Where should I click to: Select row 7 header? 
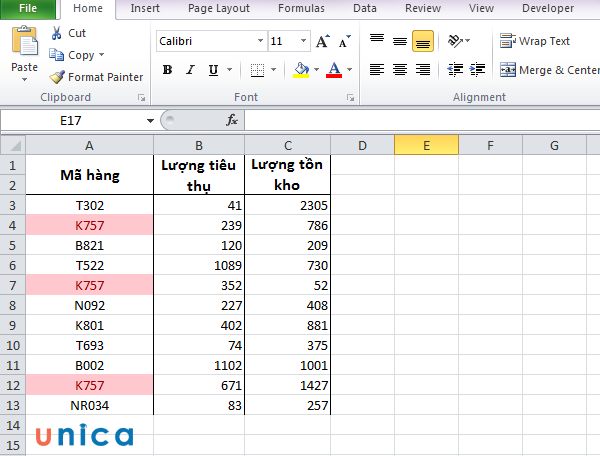point(13,285)
